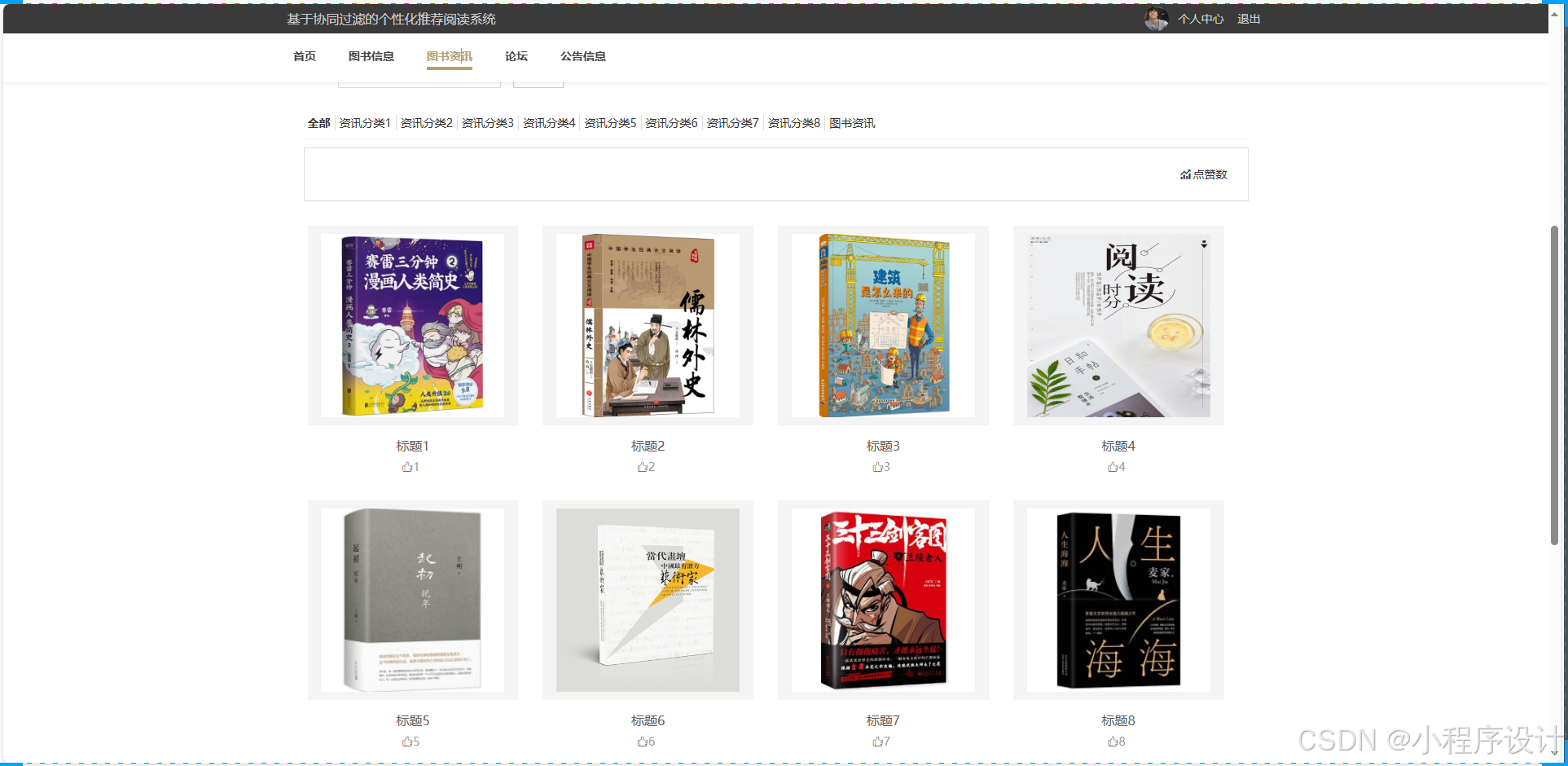Filter by 资讯分类2
Screen dimensions: 1568x766
[426, 123]
